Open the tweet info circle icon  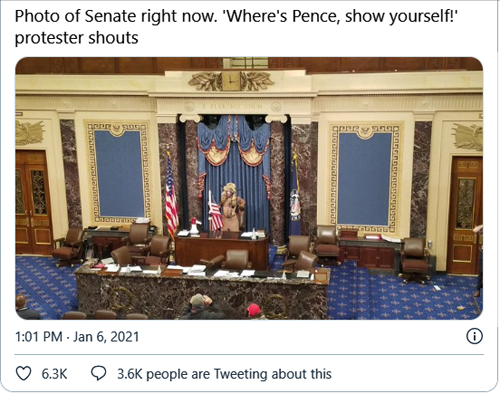pos(474,336)
